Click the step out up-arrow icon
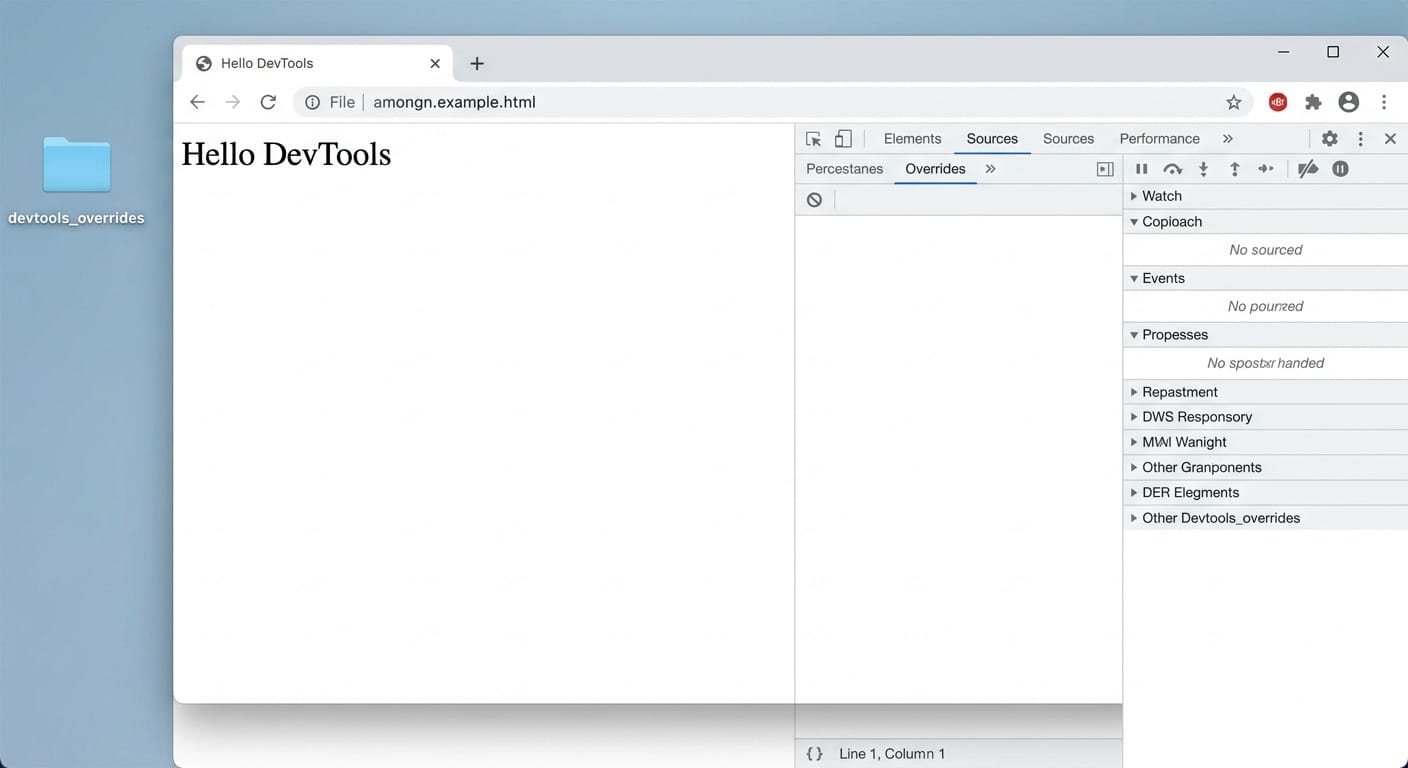 point(1234,169)
